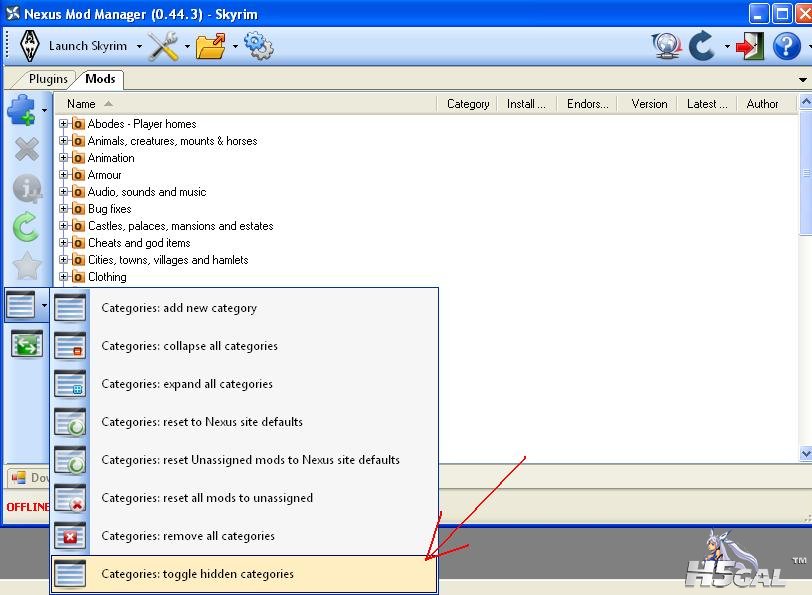
Task: Sort by the Endors... column header
Action: click(x=588, y=104)
